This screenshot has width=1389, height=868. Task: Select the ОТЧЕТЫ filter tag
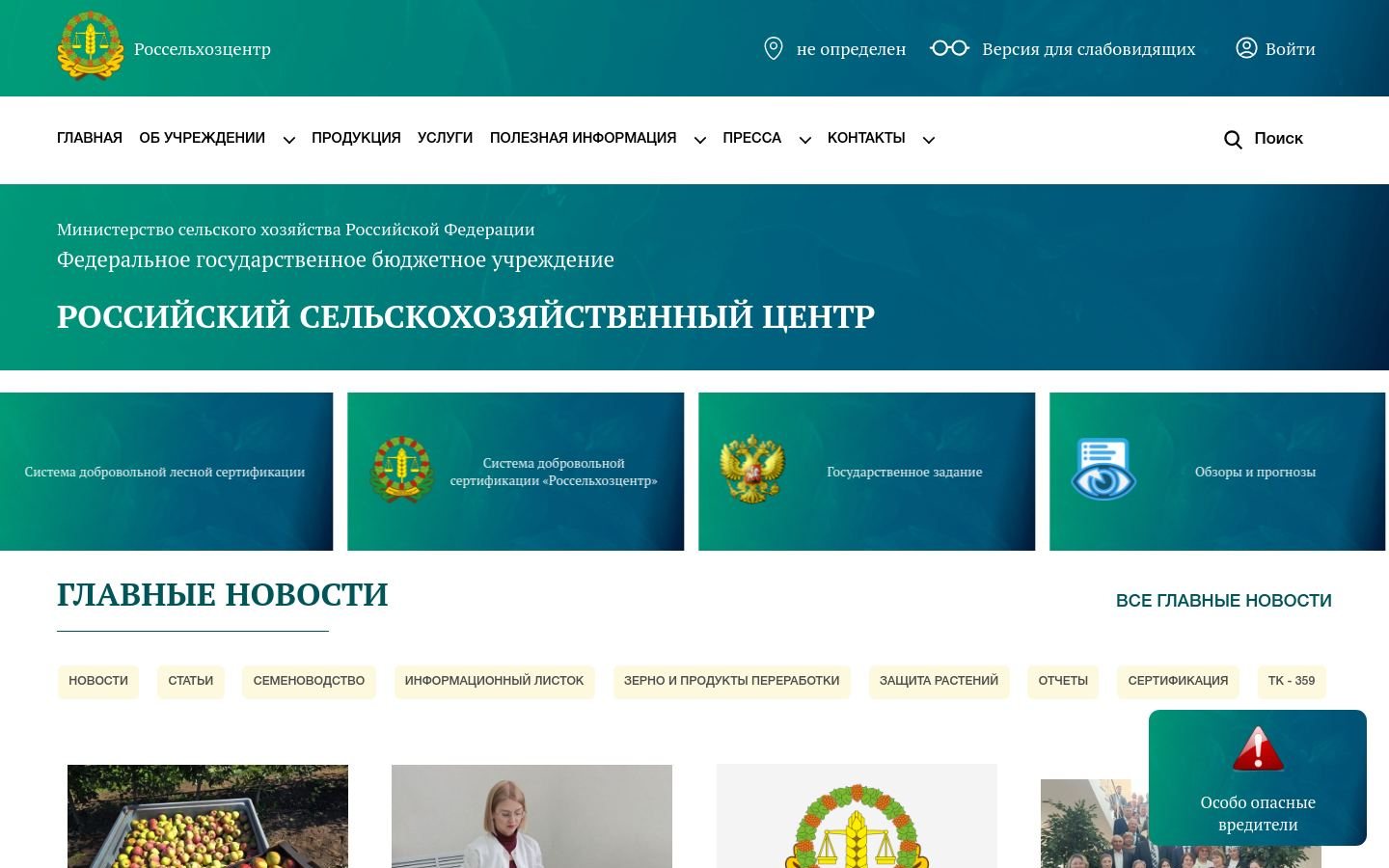[1063, 681]
